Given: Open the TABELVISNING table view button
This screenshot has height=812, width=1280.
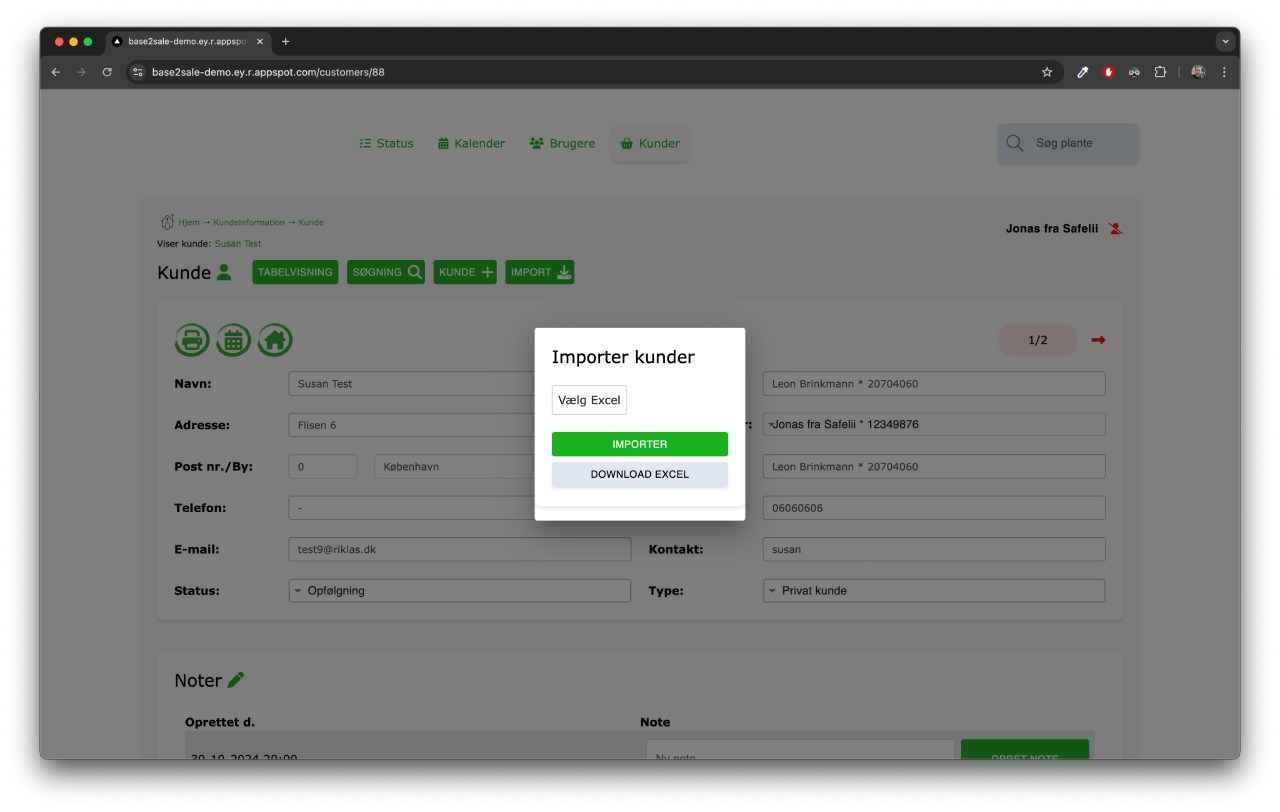Looking at the screenshot, I should coord(295,272).
